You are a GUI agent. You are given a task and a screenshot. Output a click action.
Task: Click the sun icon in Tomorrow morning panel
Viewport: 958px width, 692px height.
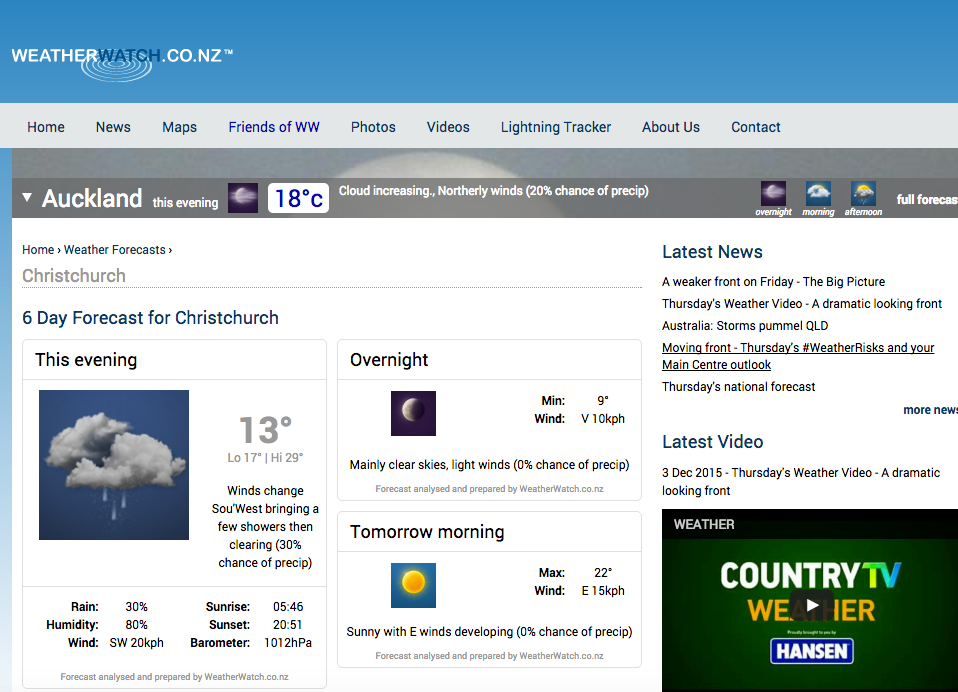click(x=413, y=585)
